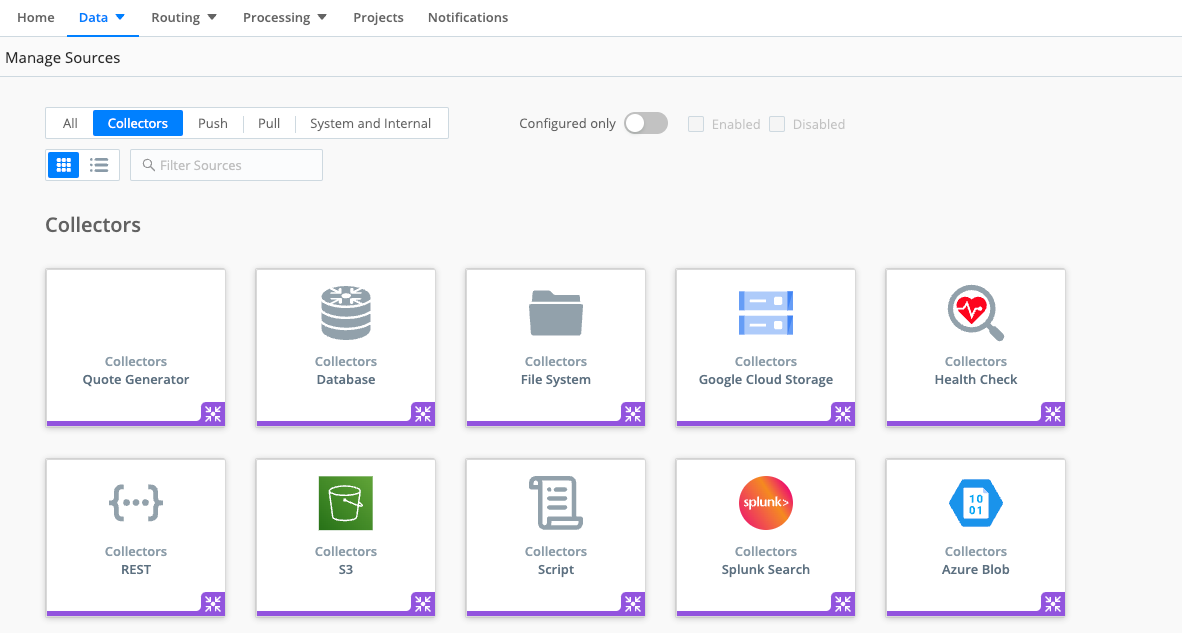Select the File System folder icon
Viewport: 1182px width, 633px height.
click(555, 313)
